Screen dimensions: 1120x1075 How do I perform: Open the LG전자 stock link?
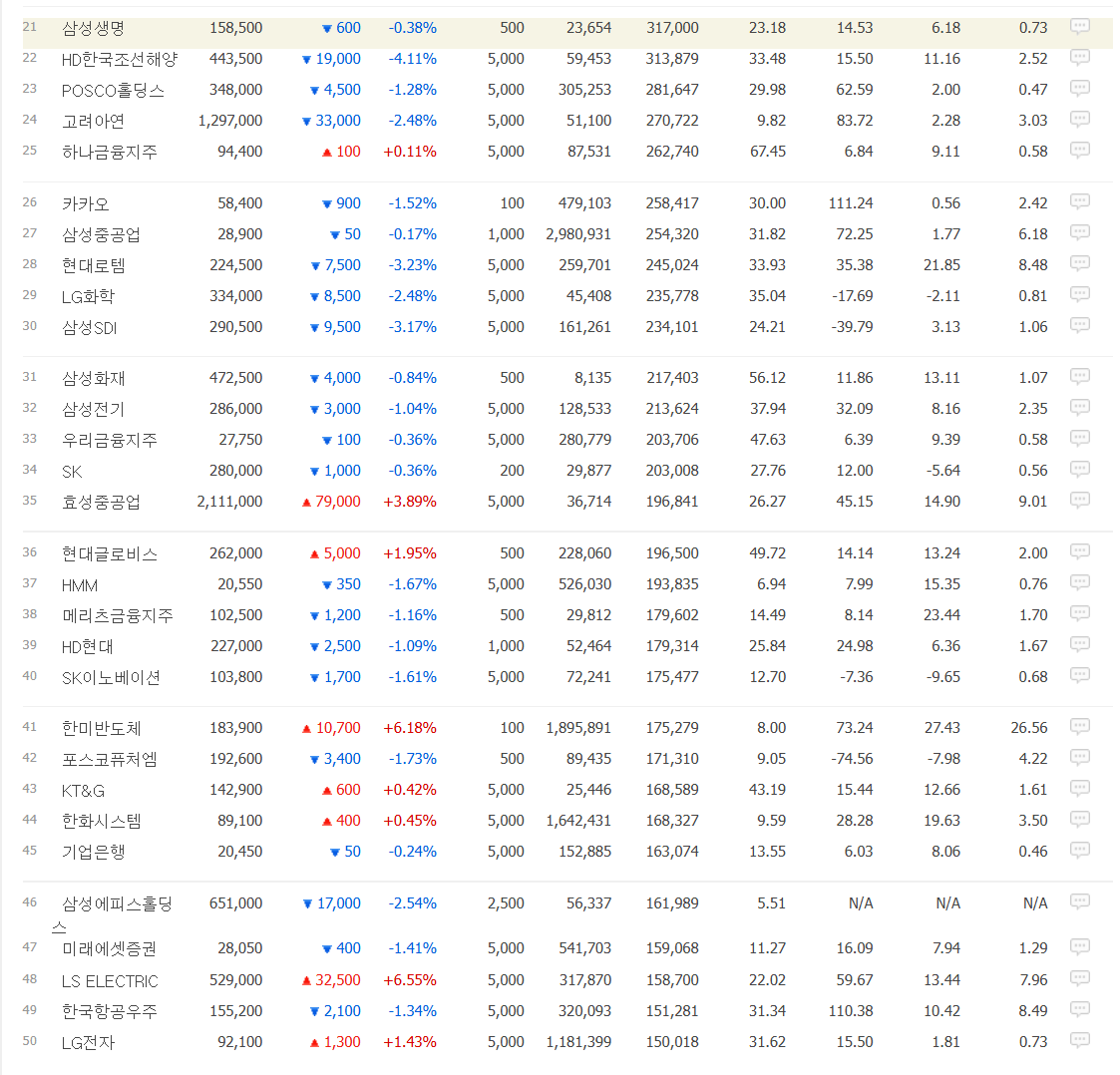88,1042
